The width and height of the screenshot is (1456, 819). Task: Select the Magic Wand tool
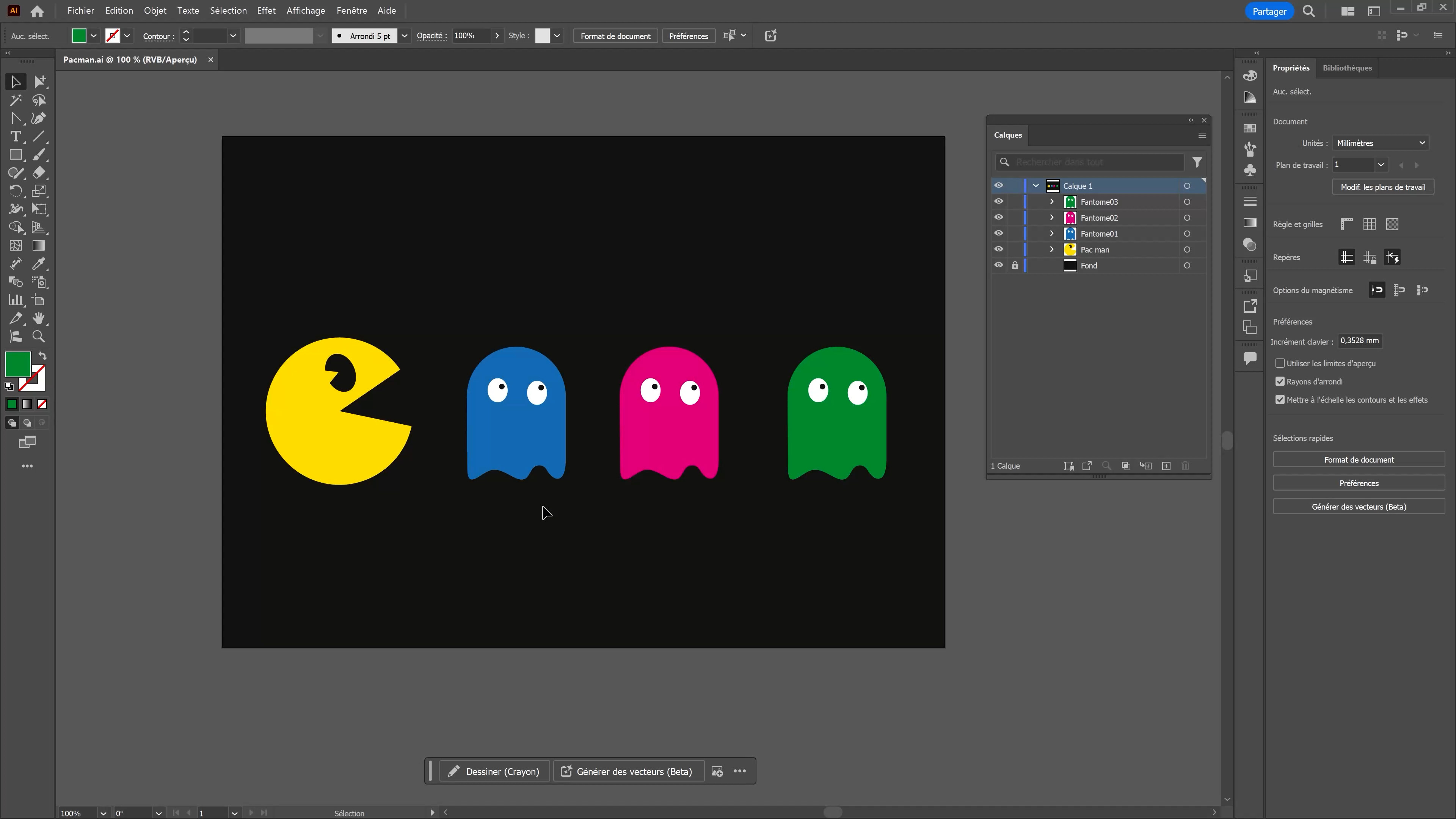click(x=15, y=100)
